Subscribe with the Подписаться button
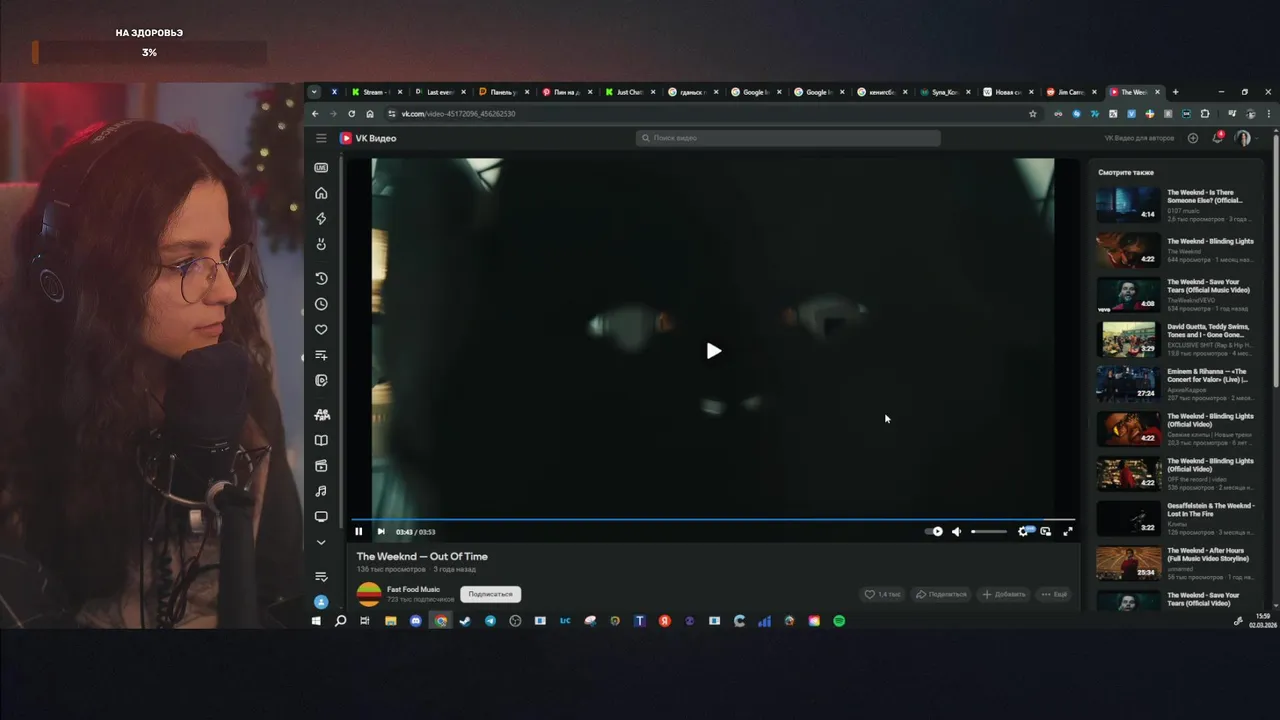Image resolution: width=1280 pixels, height=720 pixels. click(490, 594)
